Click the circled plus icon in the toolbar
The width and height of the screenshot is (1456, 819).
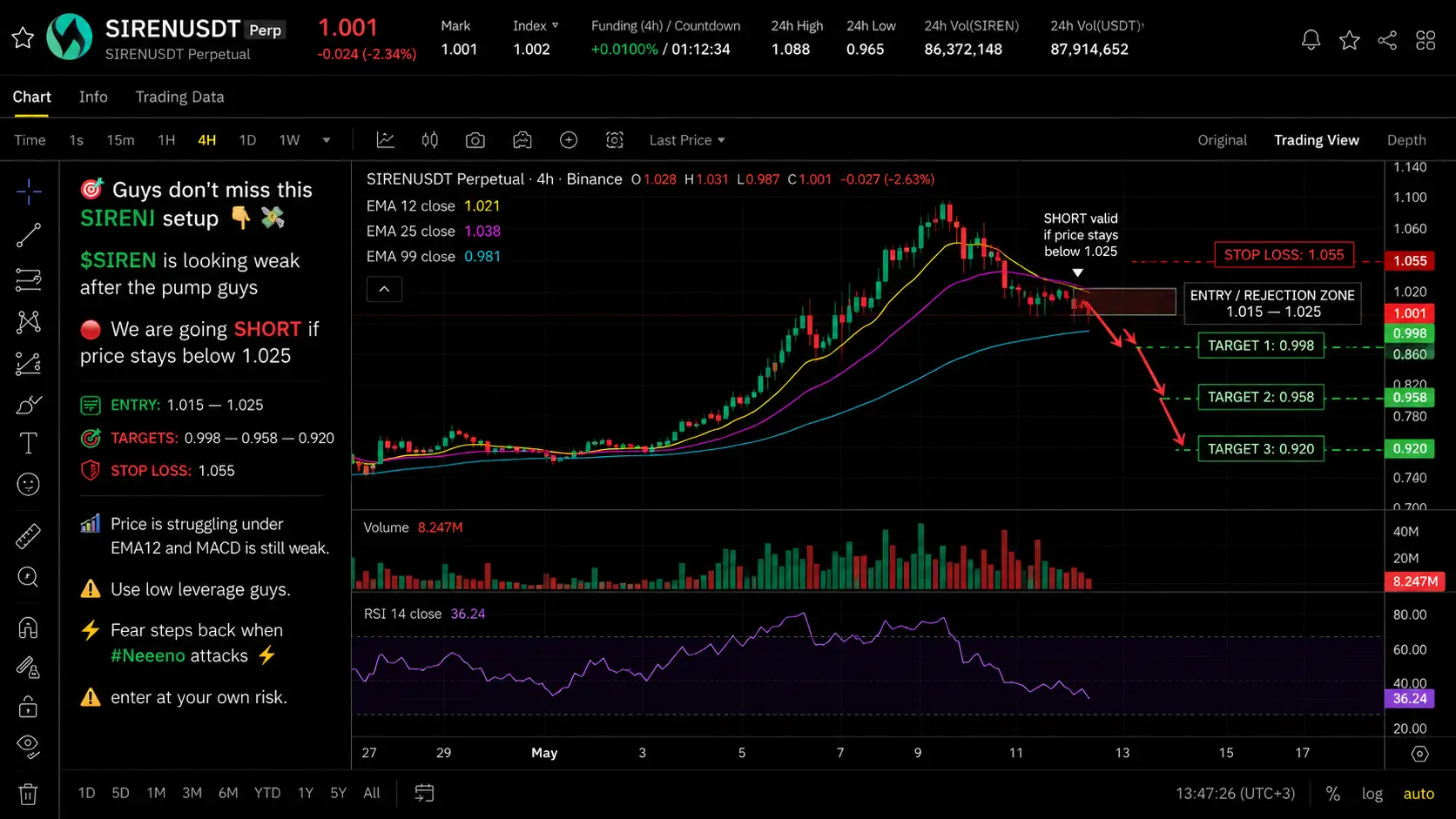pos(569,140)
